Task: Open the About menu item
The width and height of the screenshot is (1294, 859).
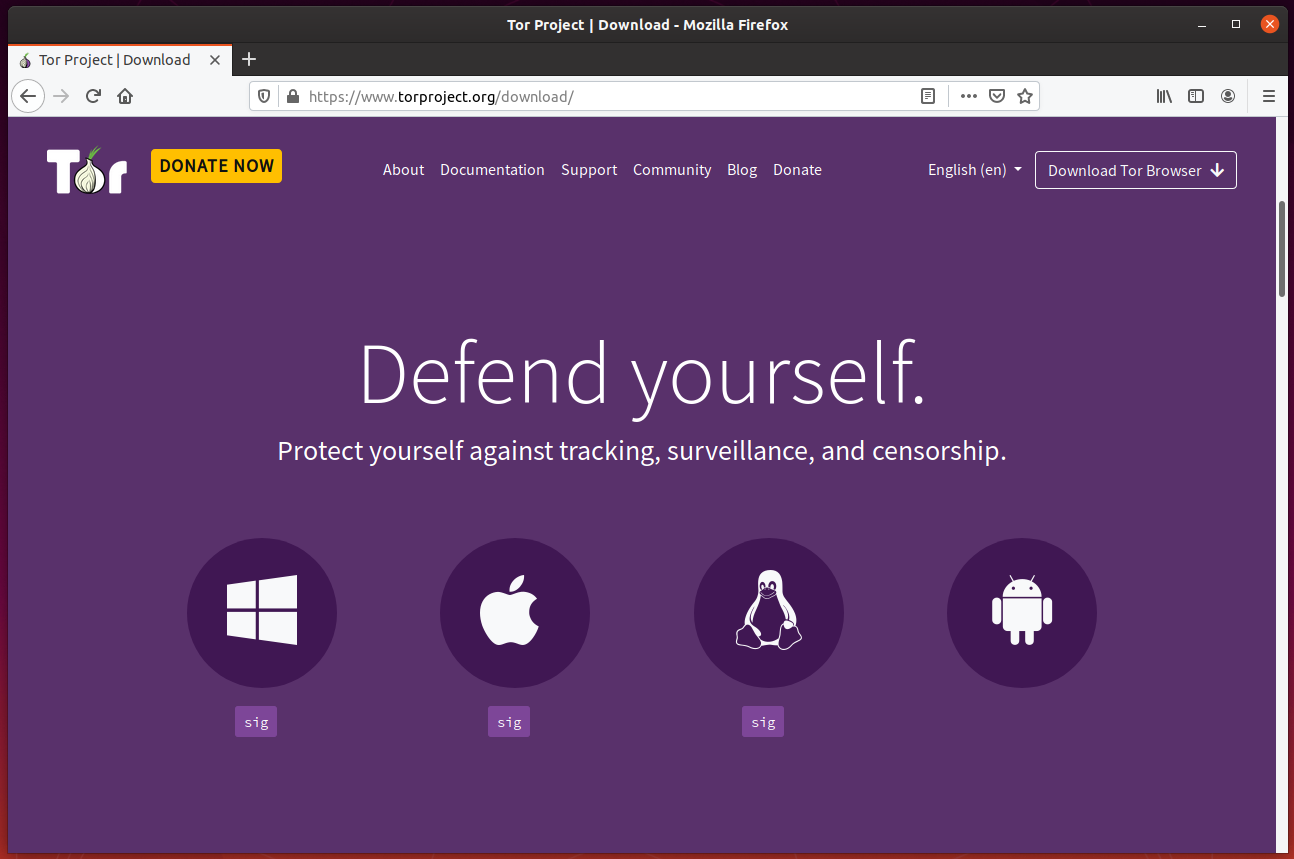Action: click(x=403, y=170)
